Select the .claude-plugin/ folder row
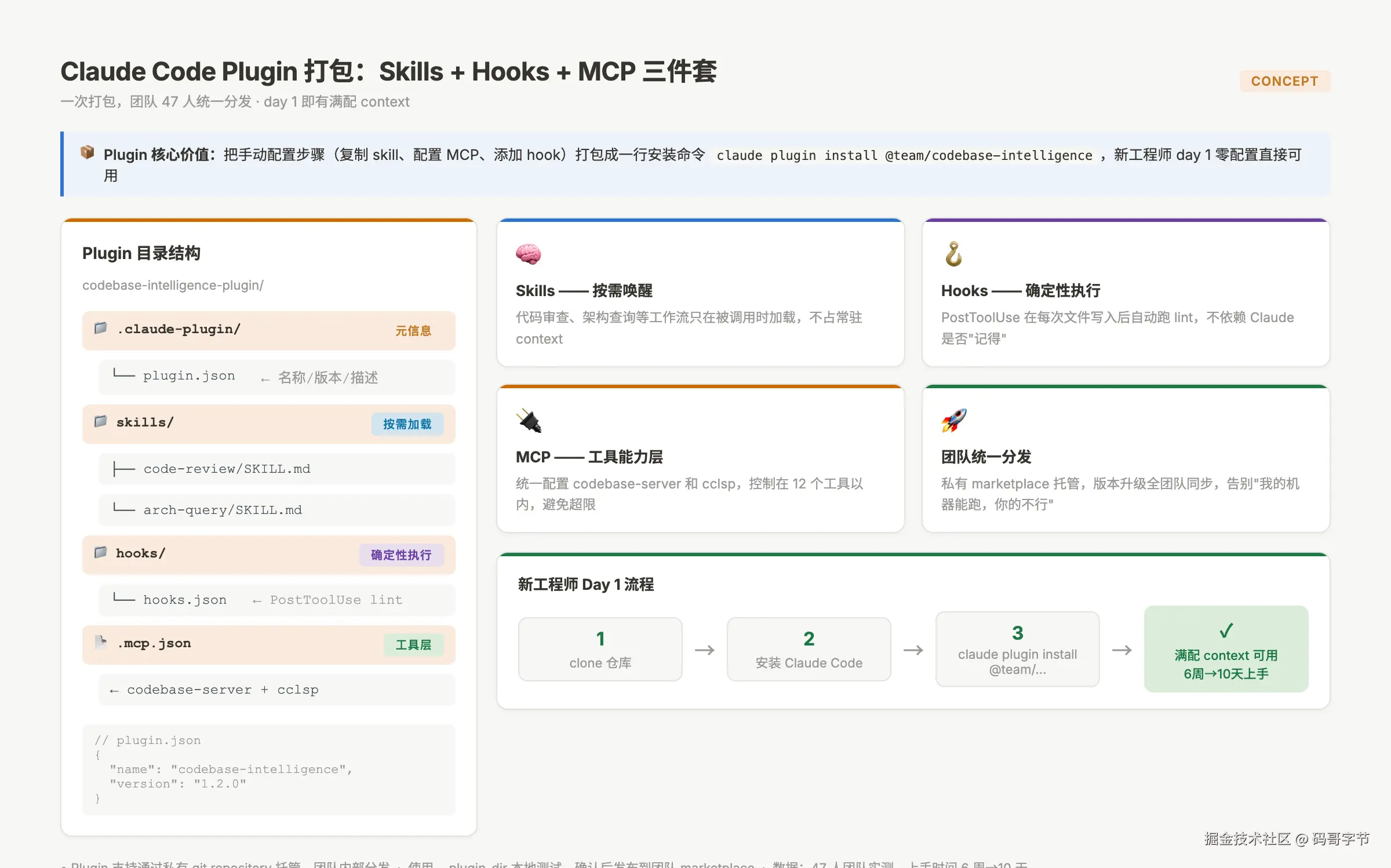Screen dimensions: 1391x868 [x=269, y=331]
